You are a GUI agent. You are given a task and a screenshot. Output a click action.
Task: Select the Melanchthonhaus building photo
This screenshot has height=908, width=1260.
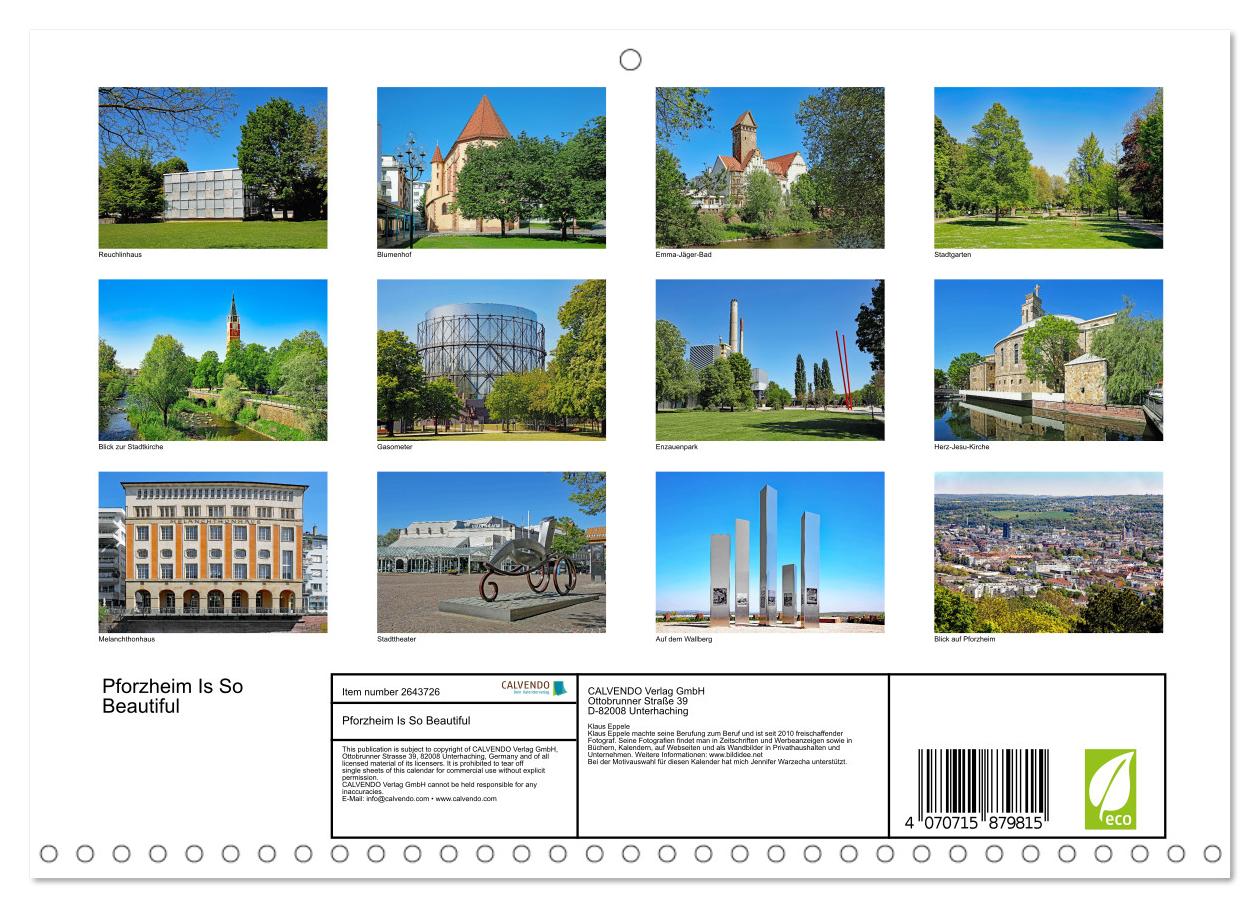(x=213, y=552)
